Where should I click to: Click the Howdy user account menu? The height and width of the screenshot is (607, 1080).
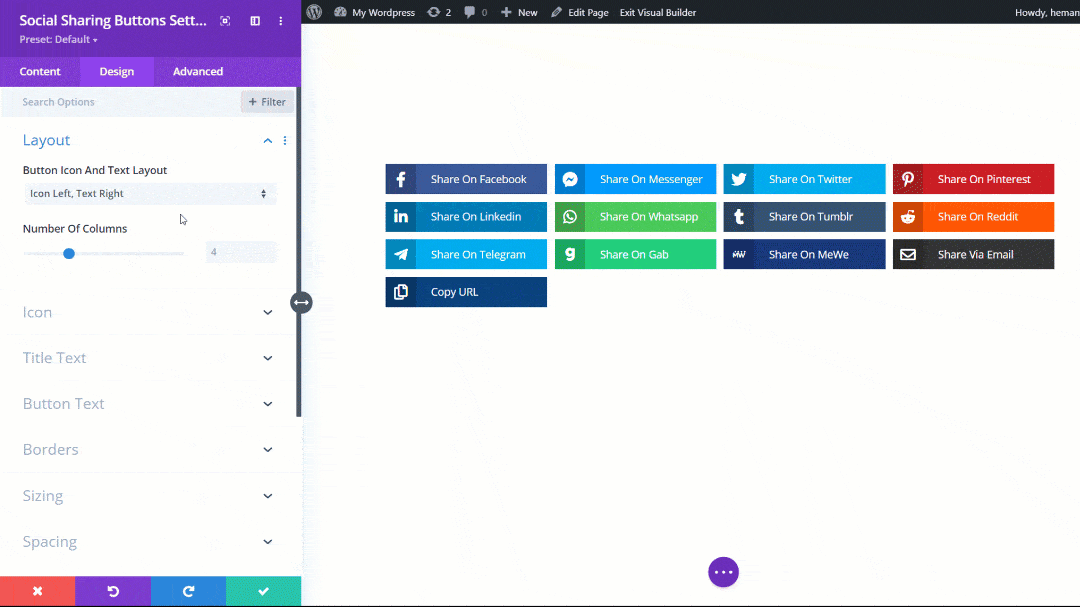click(x=1047, y=12)
